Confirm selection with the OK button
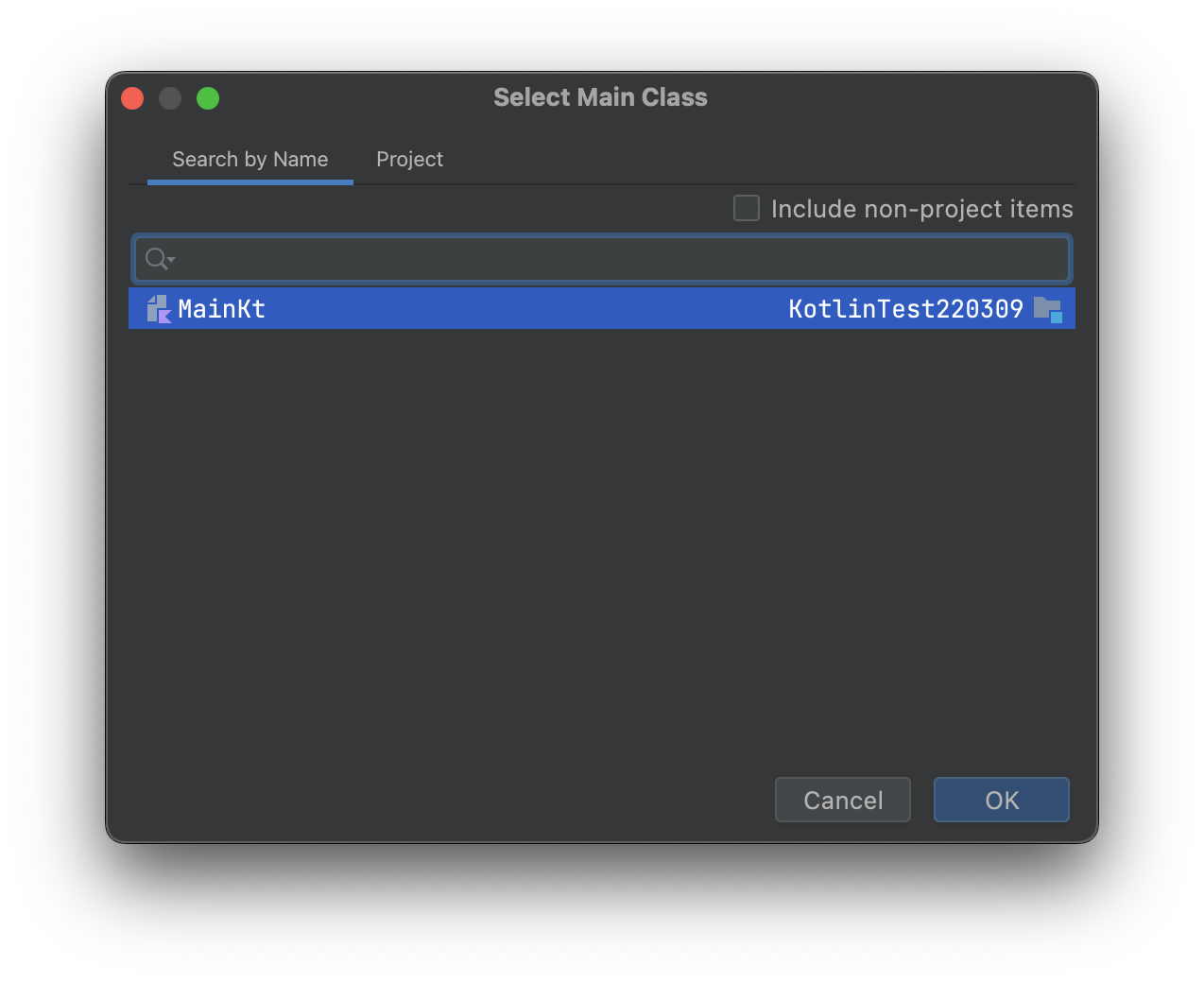 (x=1002, y=800)
